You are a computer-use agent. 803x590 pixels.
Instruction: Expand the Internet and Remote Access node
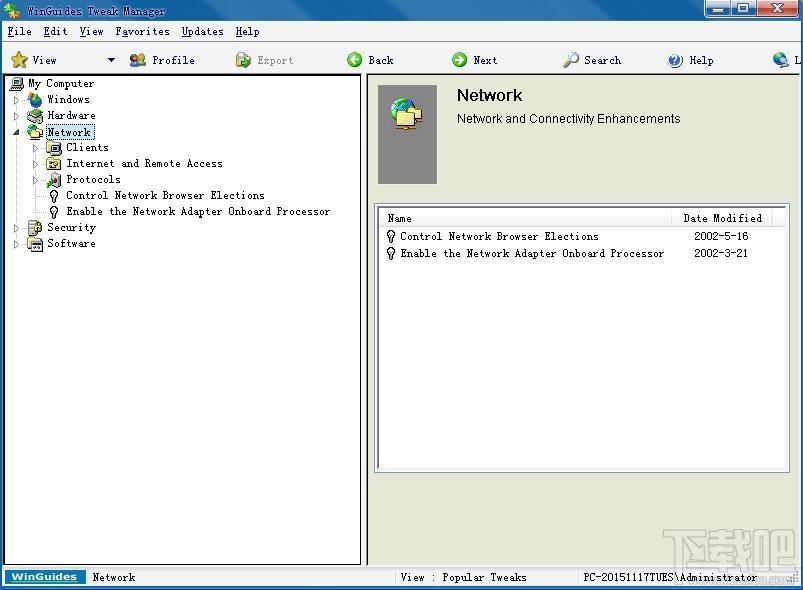(x=35, y=164)
